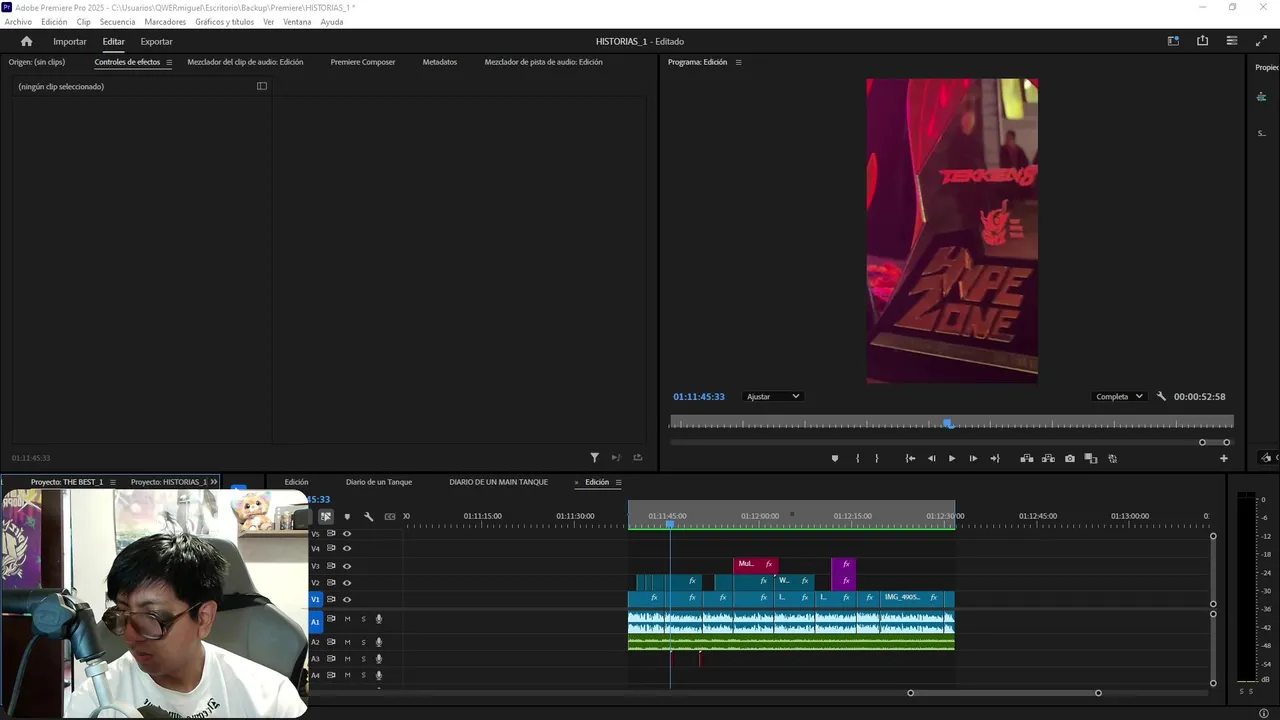This screenshot has height=720, width=1280.
Task: Open Program monitor settings wrench
Action: click(1161, 396)
